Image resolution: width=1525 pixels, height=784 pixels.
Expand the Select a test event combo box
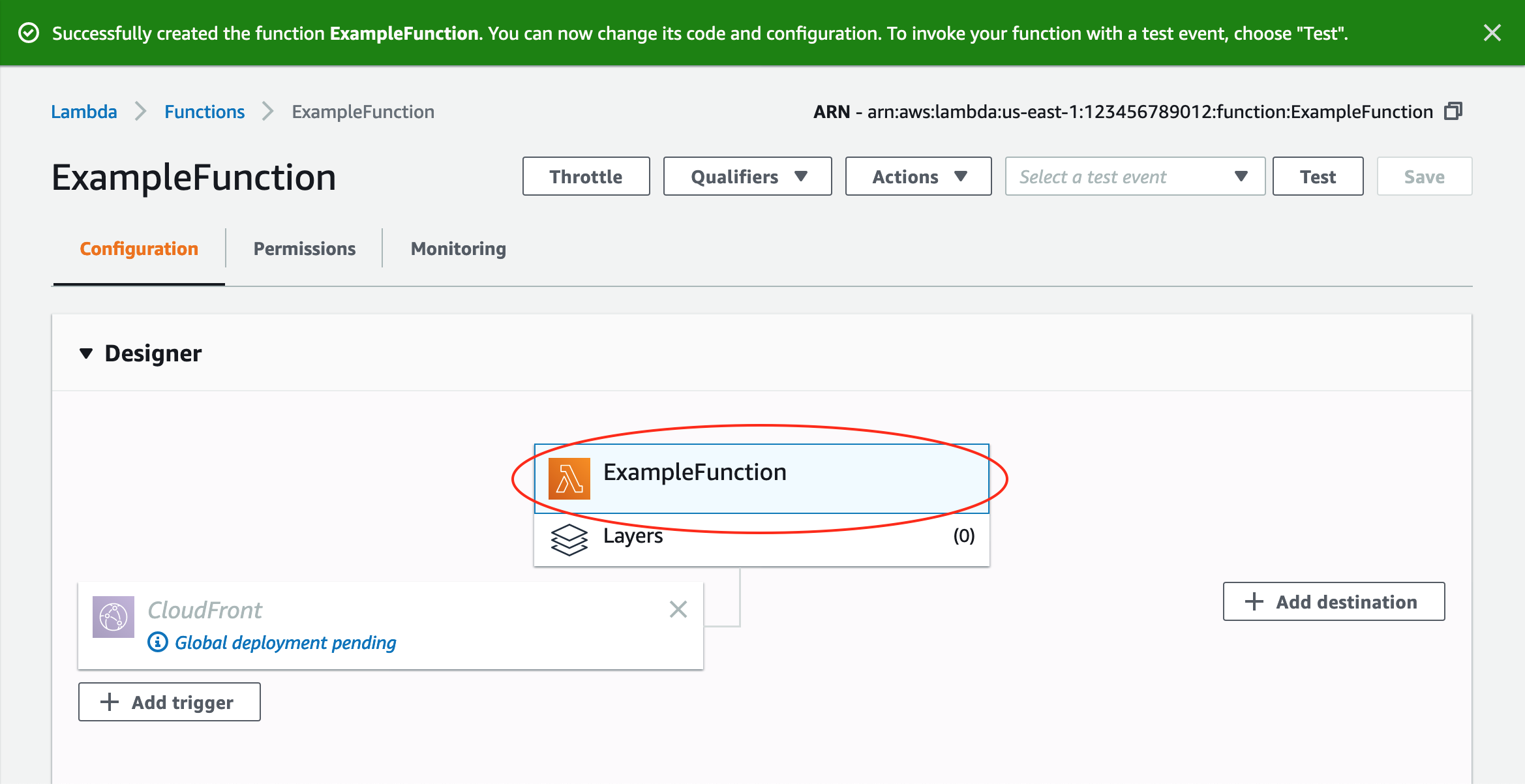click(x=1135, y=176)
